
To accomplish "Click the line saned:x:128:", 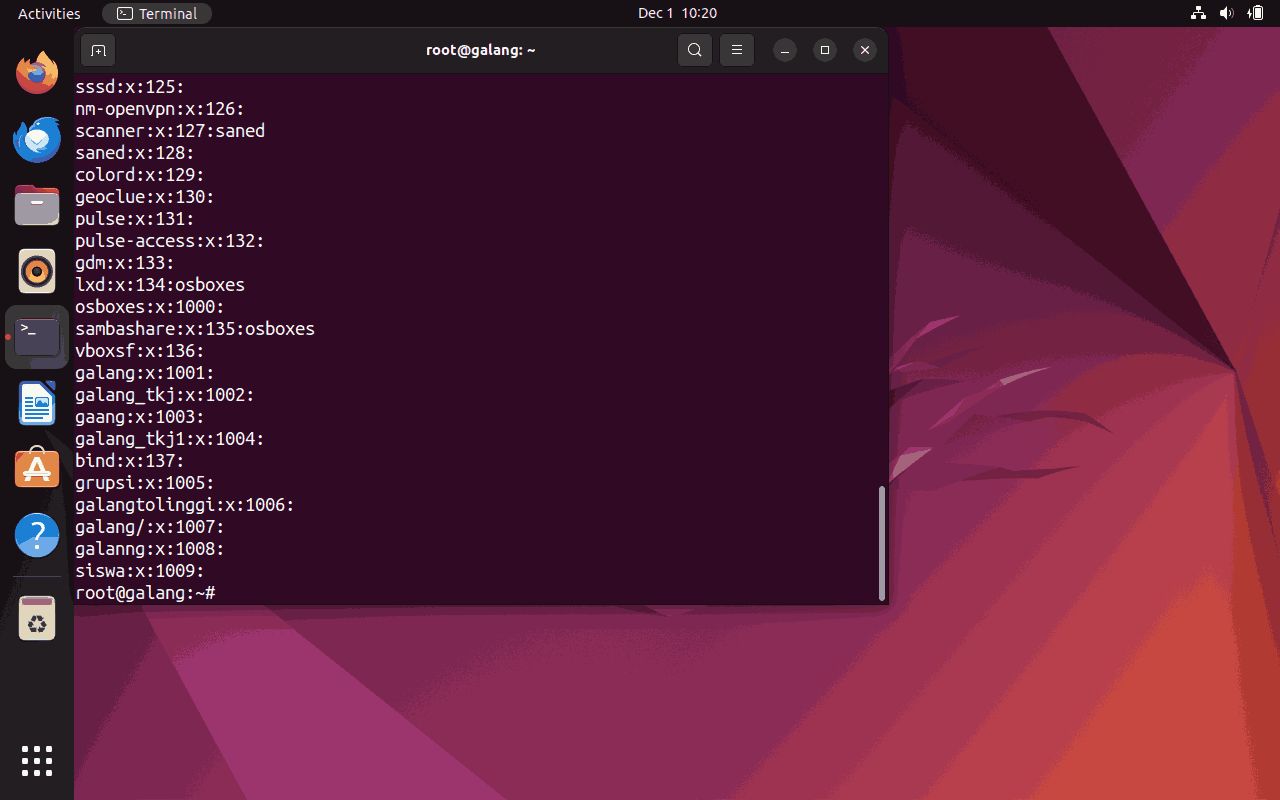I will click(135, 153).
